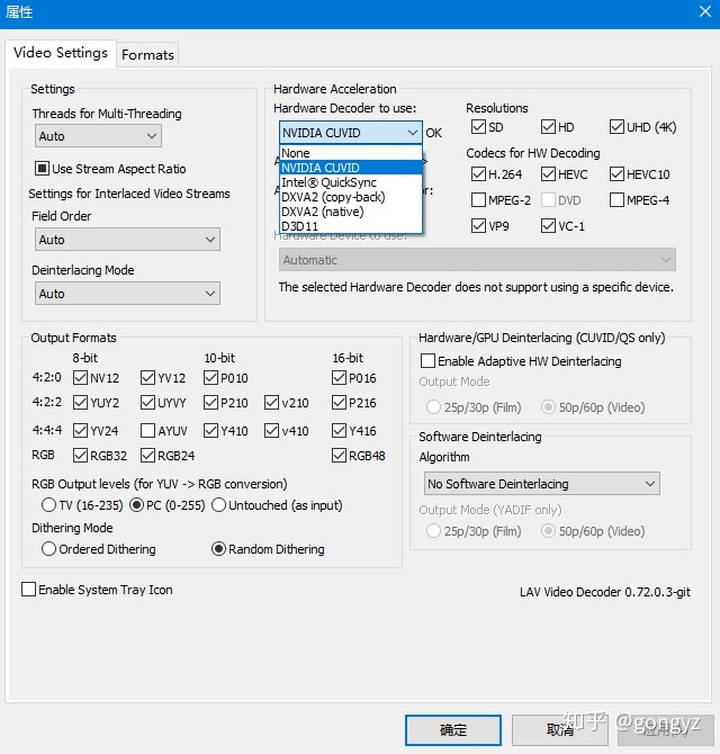Viewport: 720px width, 754px height.
Task: Open the software deinterlacing Algorithm dropdown
Action: click(541, 484)
